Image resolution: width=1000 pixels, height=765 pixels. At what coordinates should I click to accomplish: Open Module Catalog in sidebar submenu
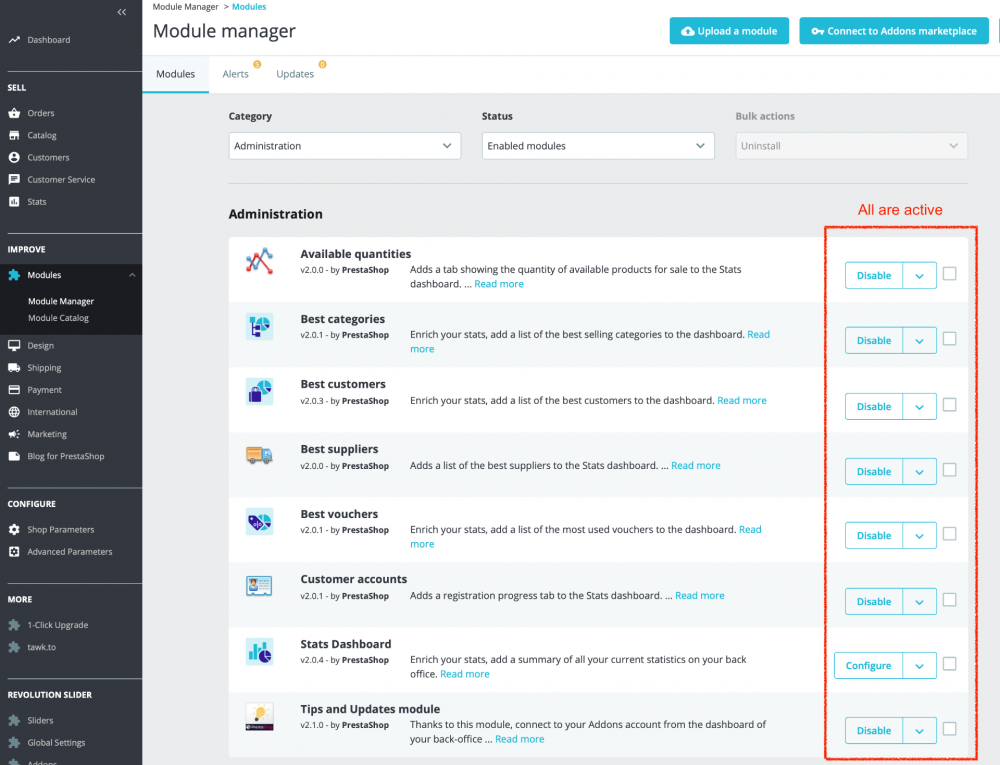(58, 317)
